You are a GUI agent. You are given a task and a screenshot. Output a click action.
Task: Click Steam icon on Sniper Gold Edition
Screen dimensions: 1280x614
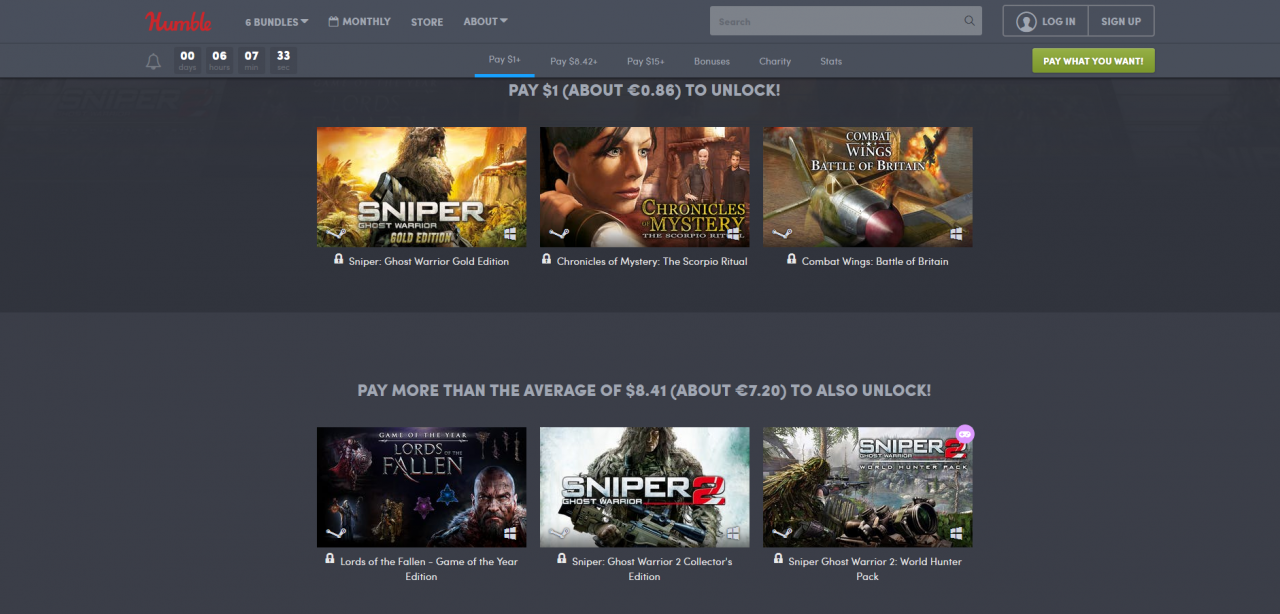coord(336,234)
